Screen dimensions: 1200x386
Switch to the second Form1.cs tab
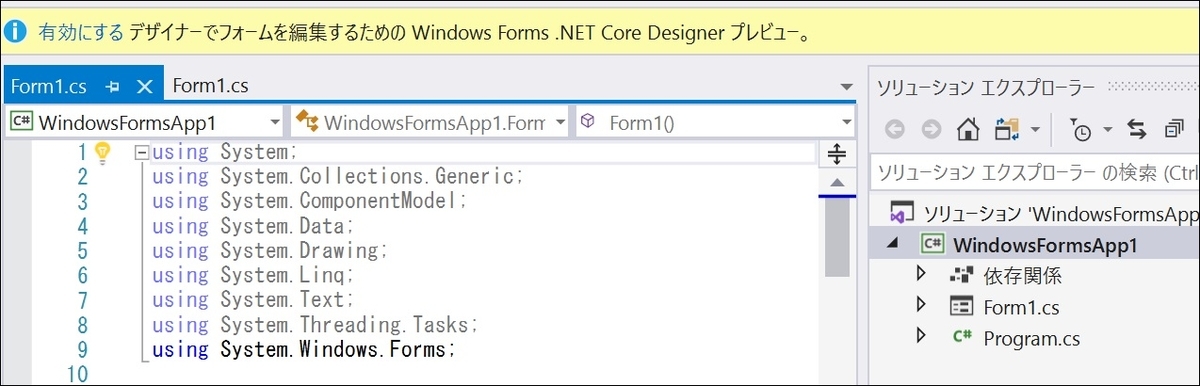[210, 86]
